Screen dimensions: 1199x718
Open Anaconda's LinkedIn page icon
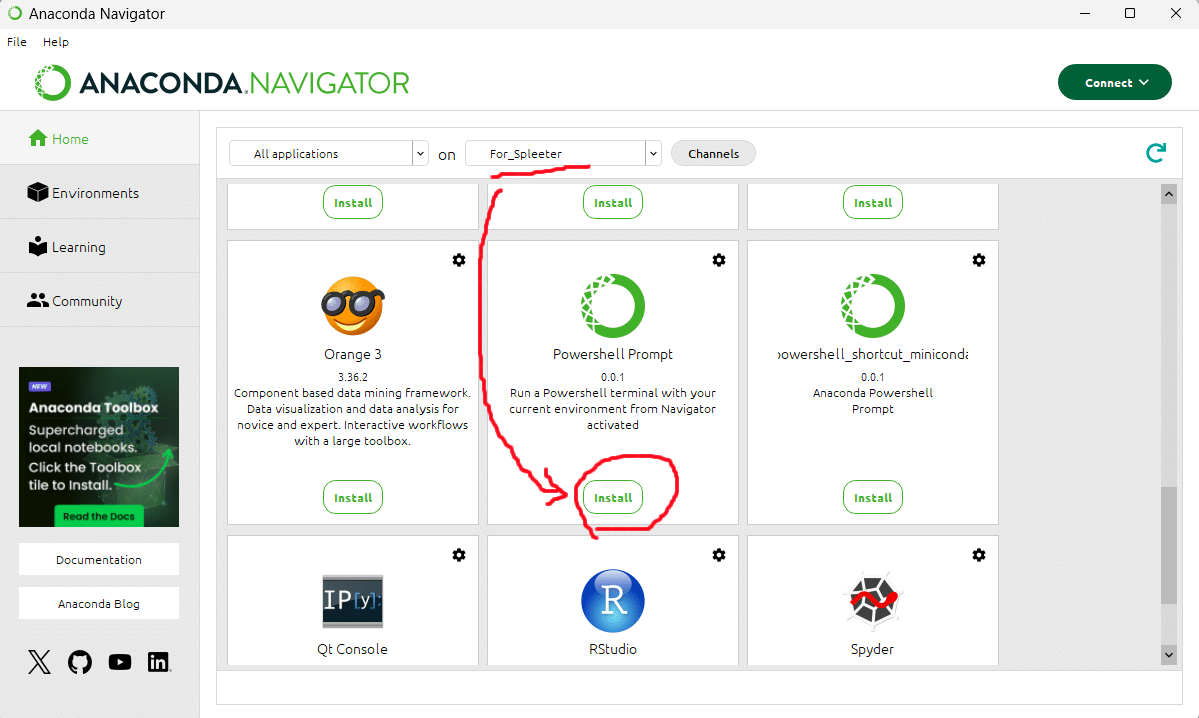pos(158,662)
